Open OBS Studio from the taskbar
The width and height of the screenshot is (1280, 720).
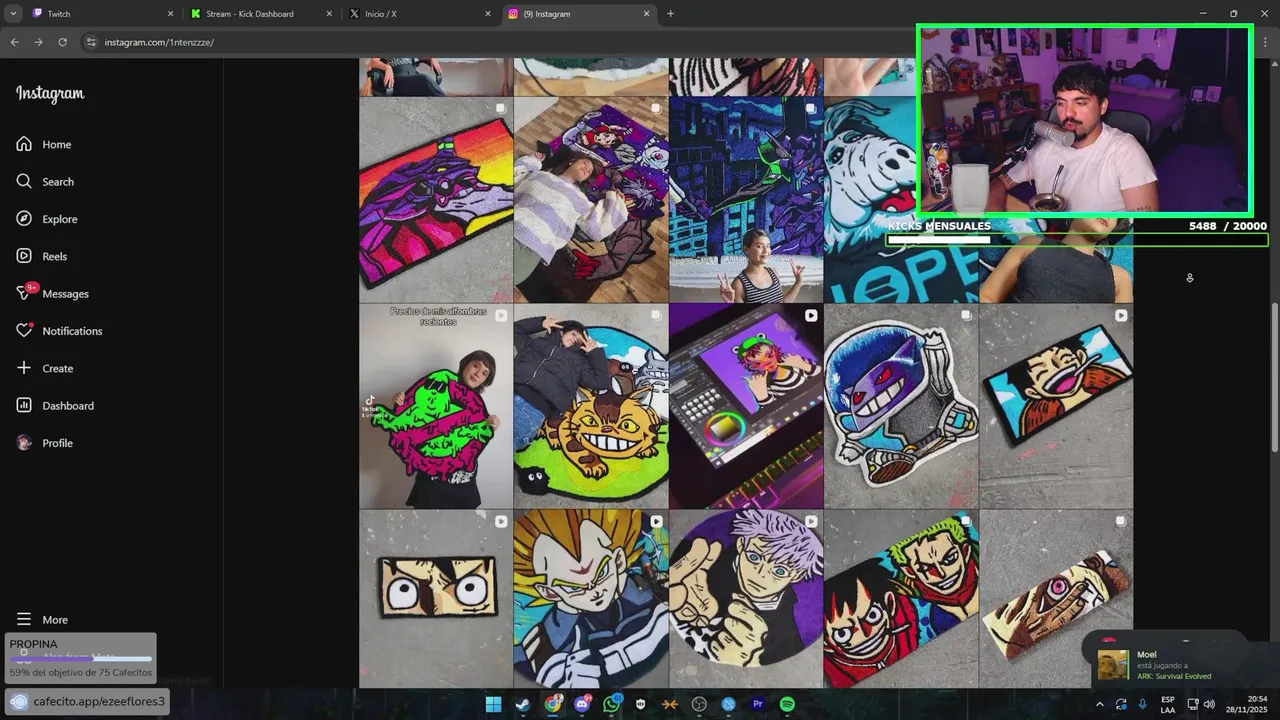point(699,704)
